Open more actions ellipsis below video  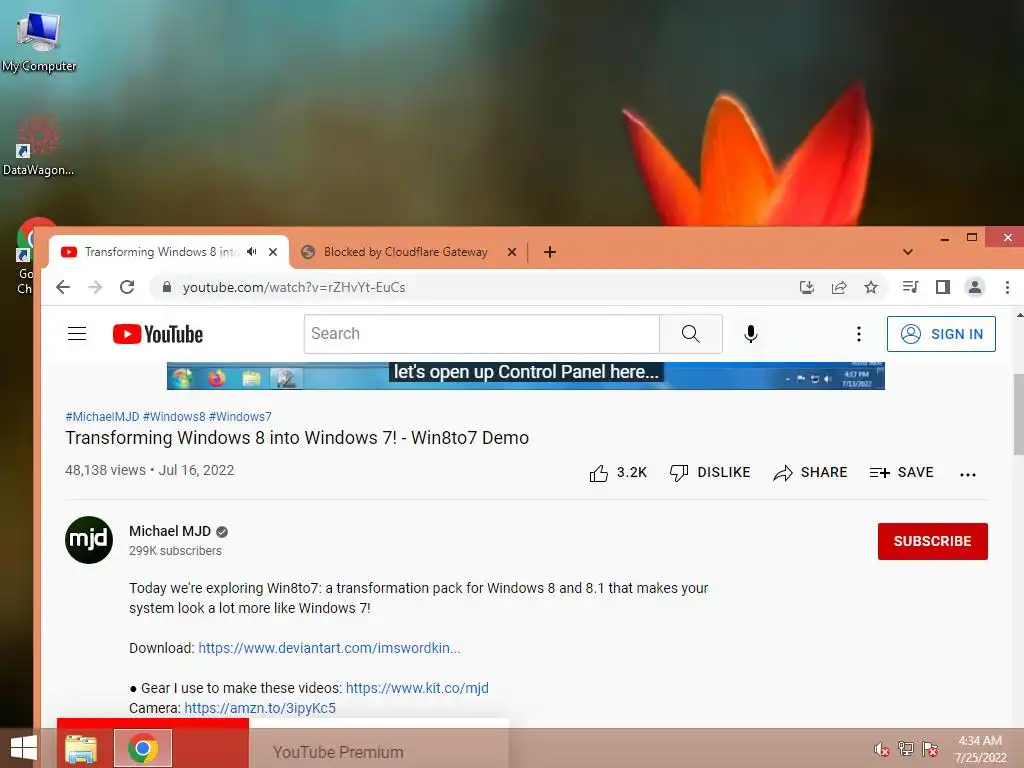pos(968,475)
